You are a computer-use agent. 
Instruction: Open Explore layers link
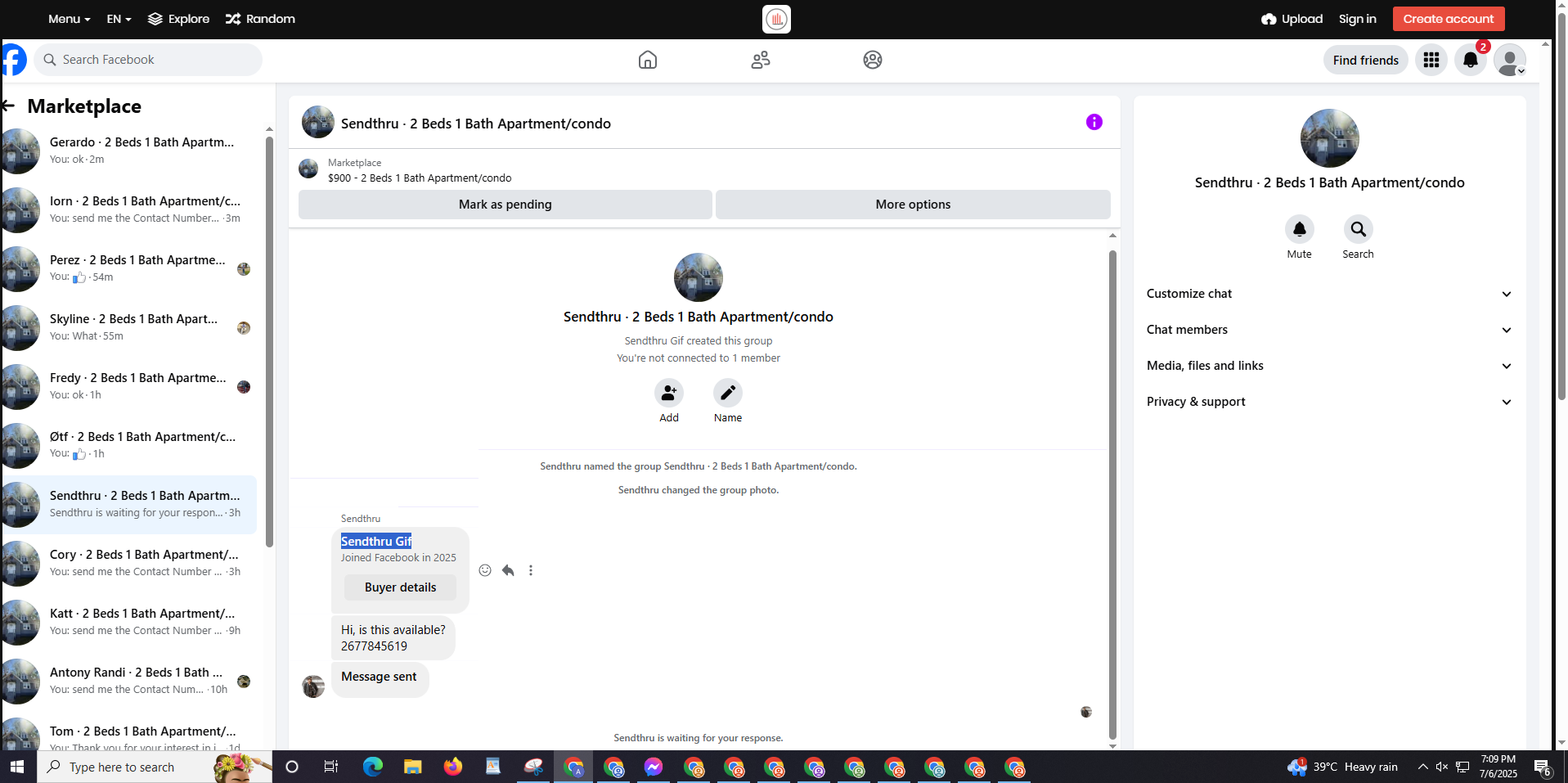[x=178, y=19]
